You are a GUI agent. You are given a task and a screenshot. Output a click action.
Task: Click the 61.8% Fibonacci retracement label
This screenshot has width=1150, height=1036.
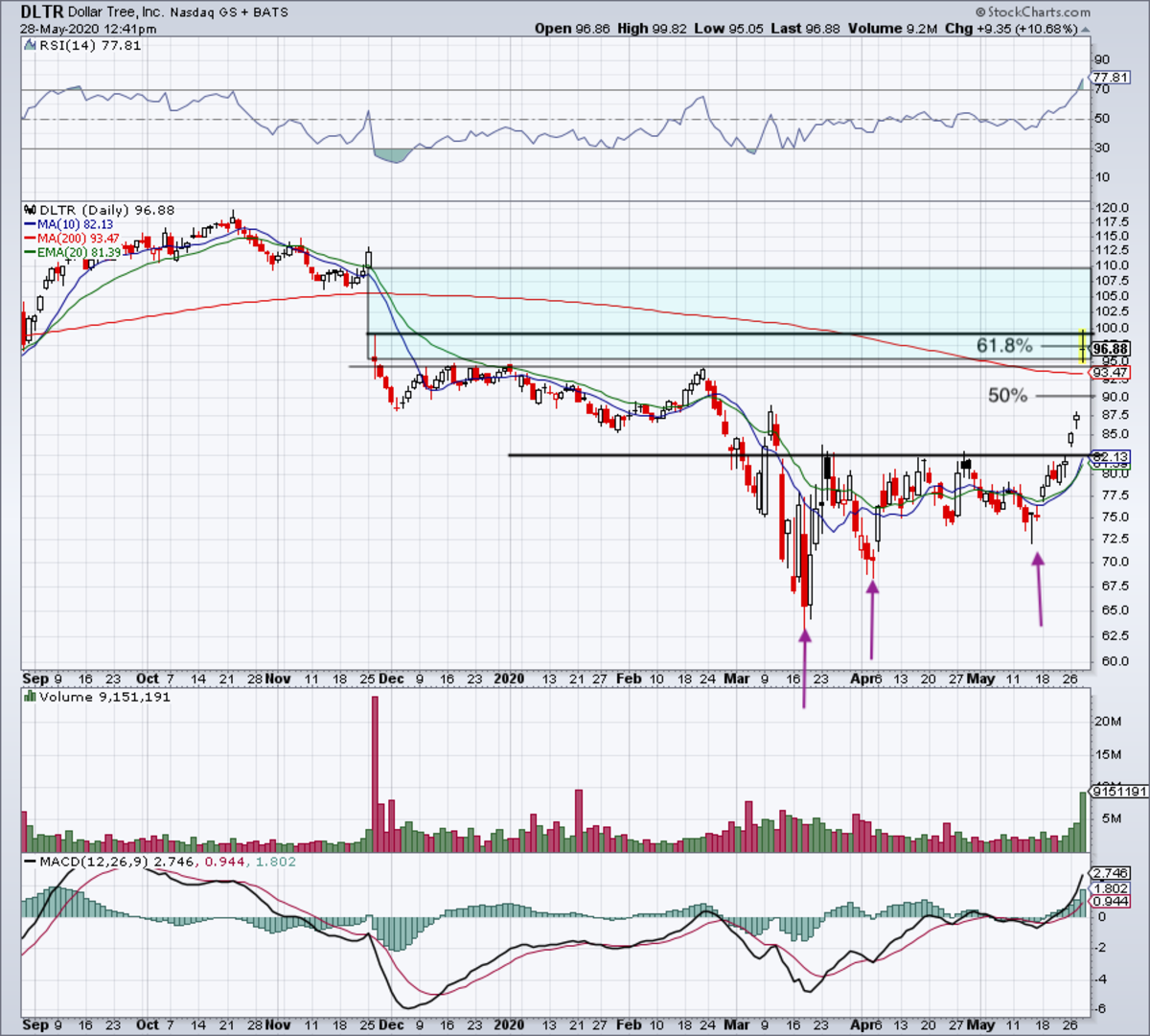pyautogui.click(x=1004, y=346)
